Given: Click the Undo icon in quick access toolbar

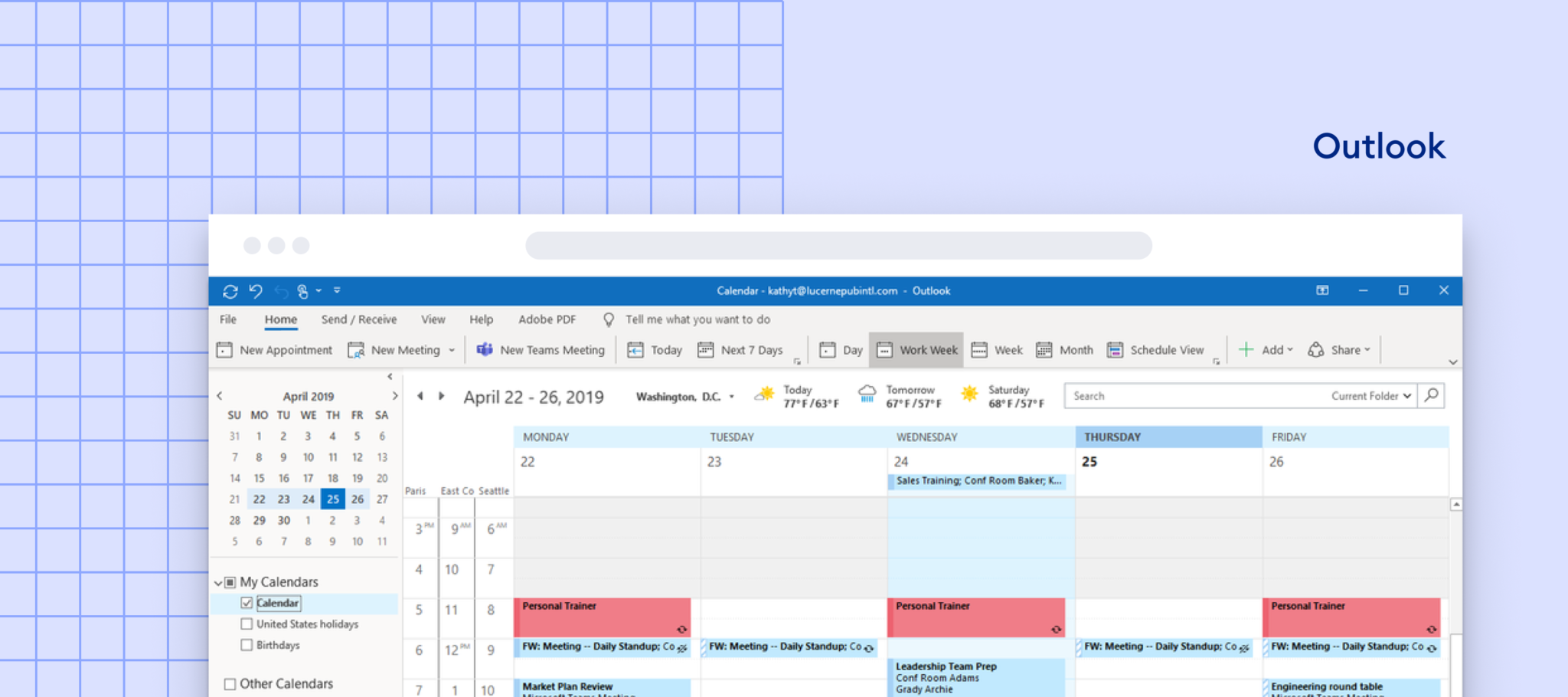Looking at the screenshot, I should (256, 291).
